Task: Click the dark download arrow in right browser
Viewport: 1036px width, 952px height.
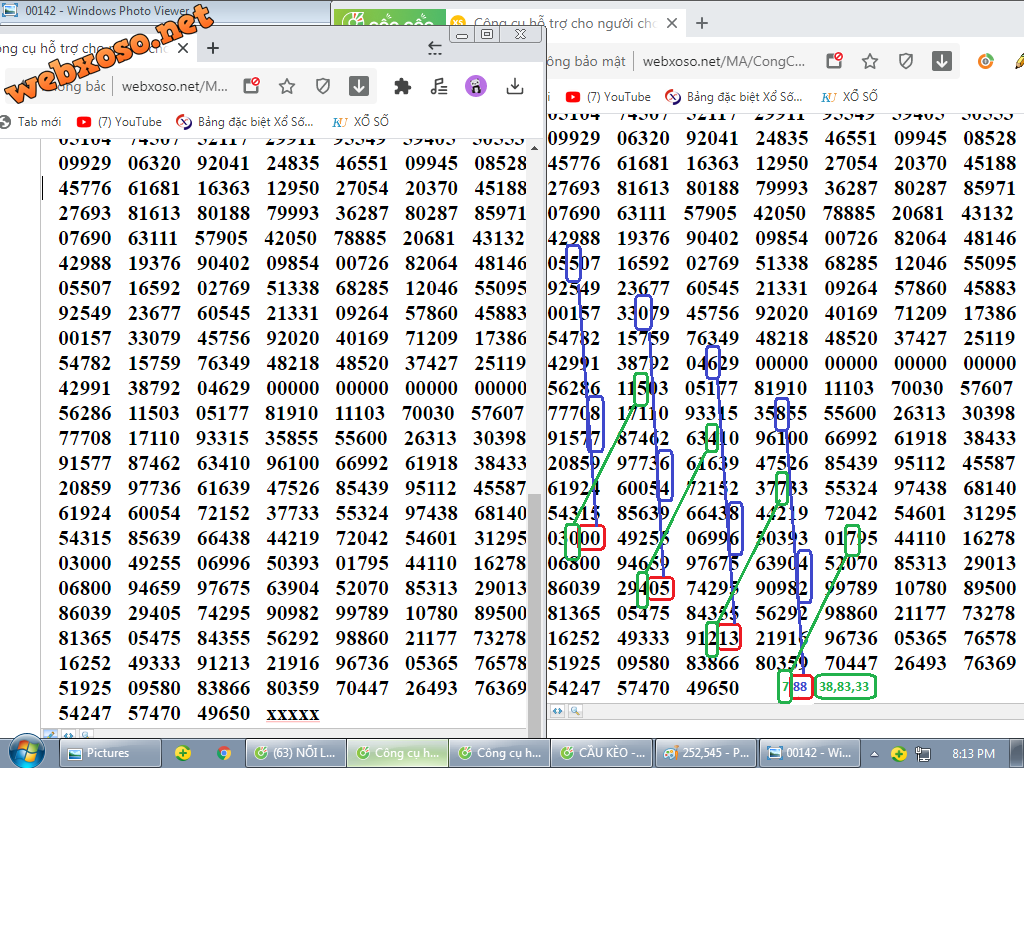Action: tap(942, 61)
